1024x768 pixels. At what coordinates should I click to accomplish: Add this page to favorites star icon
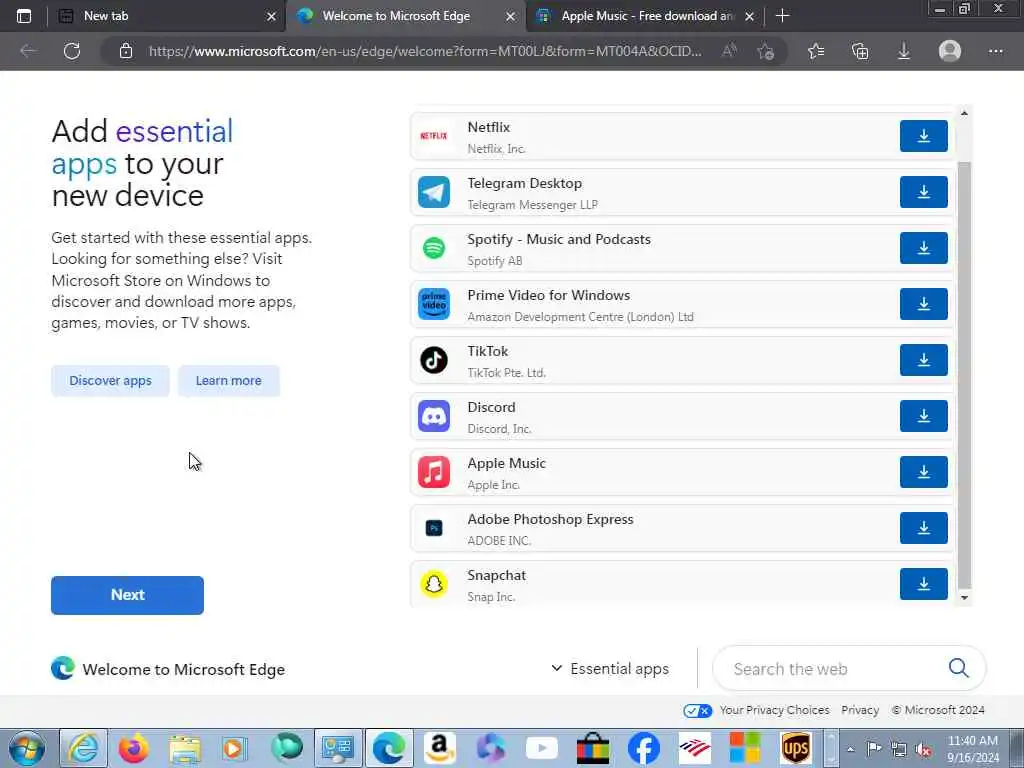pyautogui.click(x=765, y=51)
